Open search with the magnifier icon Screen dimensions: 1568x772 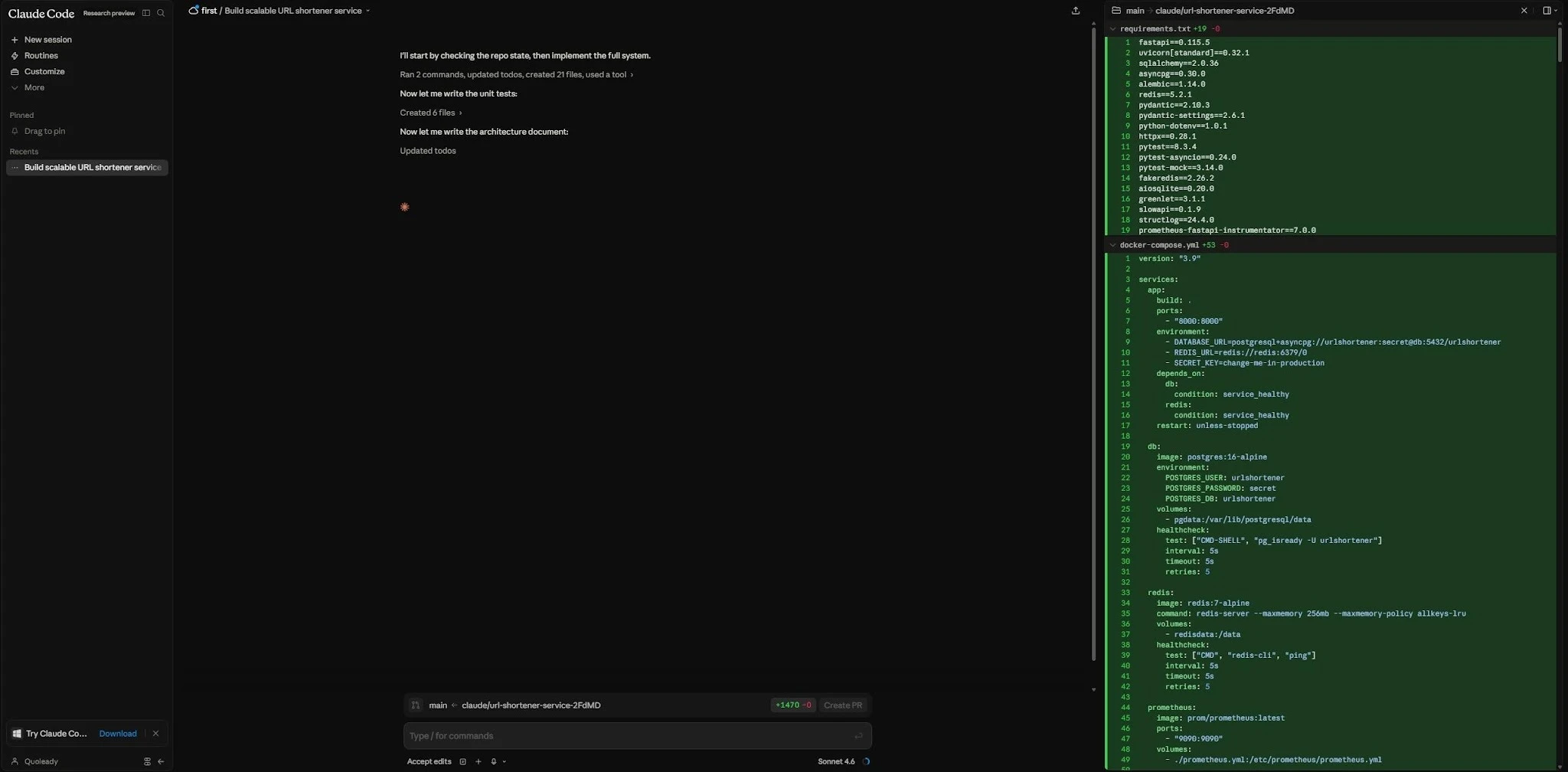[x=161, y=13]
